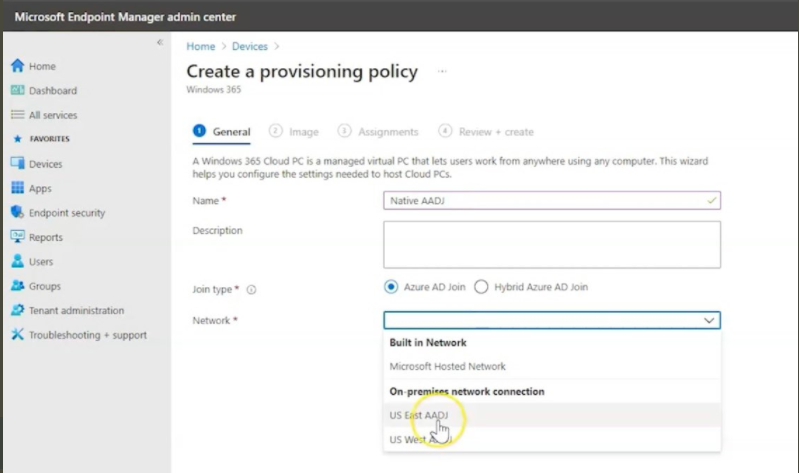799x473 pixels.
Task: Collapse the sidebar with double-chevron icon
Action: [x=160, y=42]
